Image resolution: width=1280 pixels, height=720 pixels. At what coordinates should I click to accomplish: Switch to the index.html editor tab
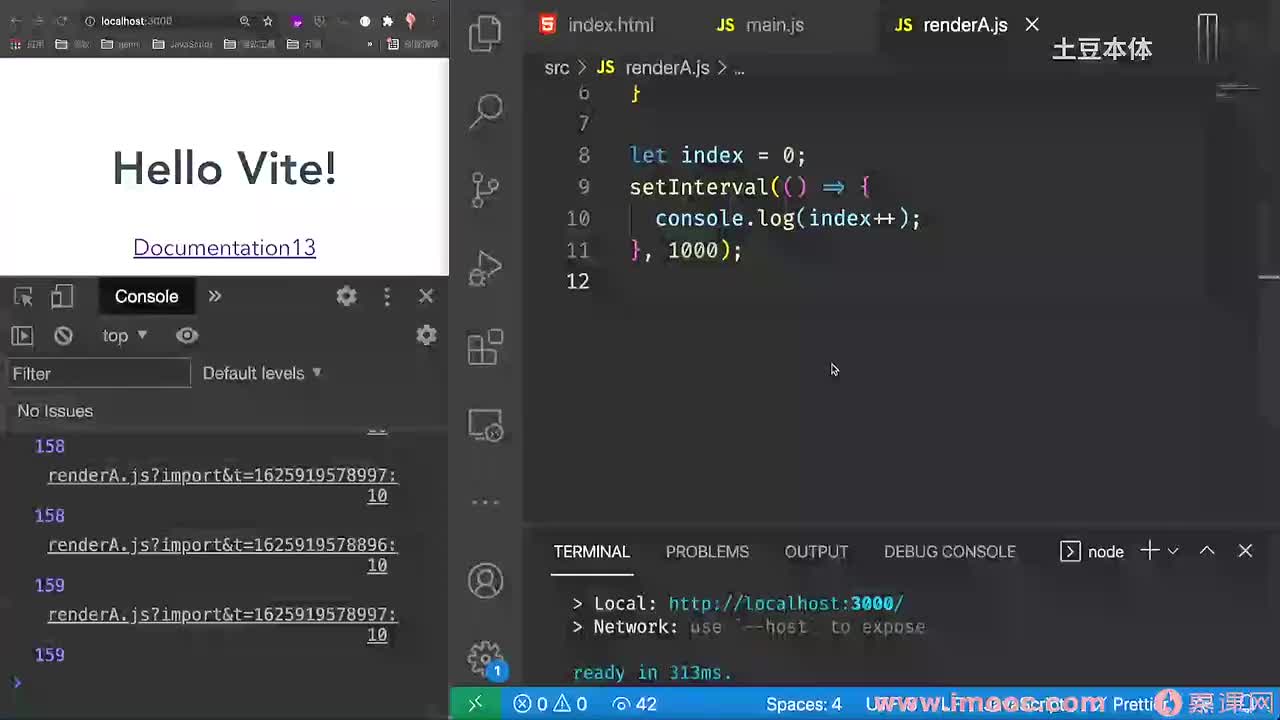(596, 25)
